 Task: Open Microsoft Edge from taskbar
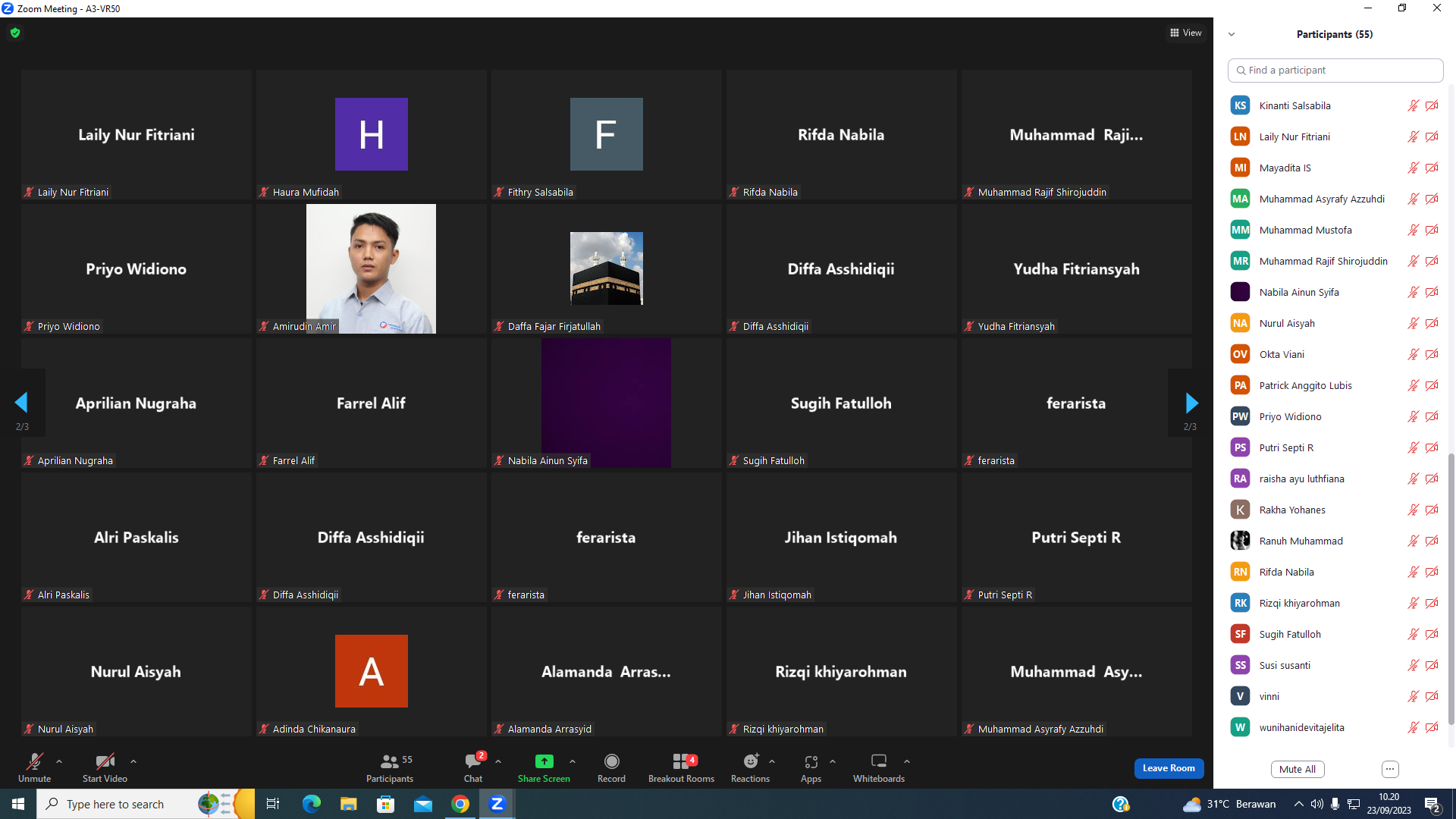click(x=311, y=804)
